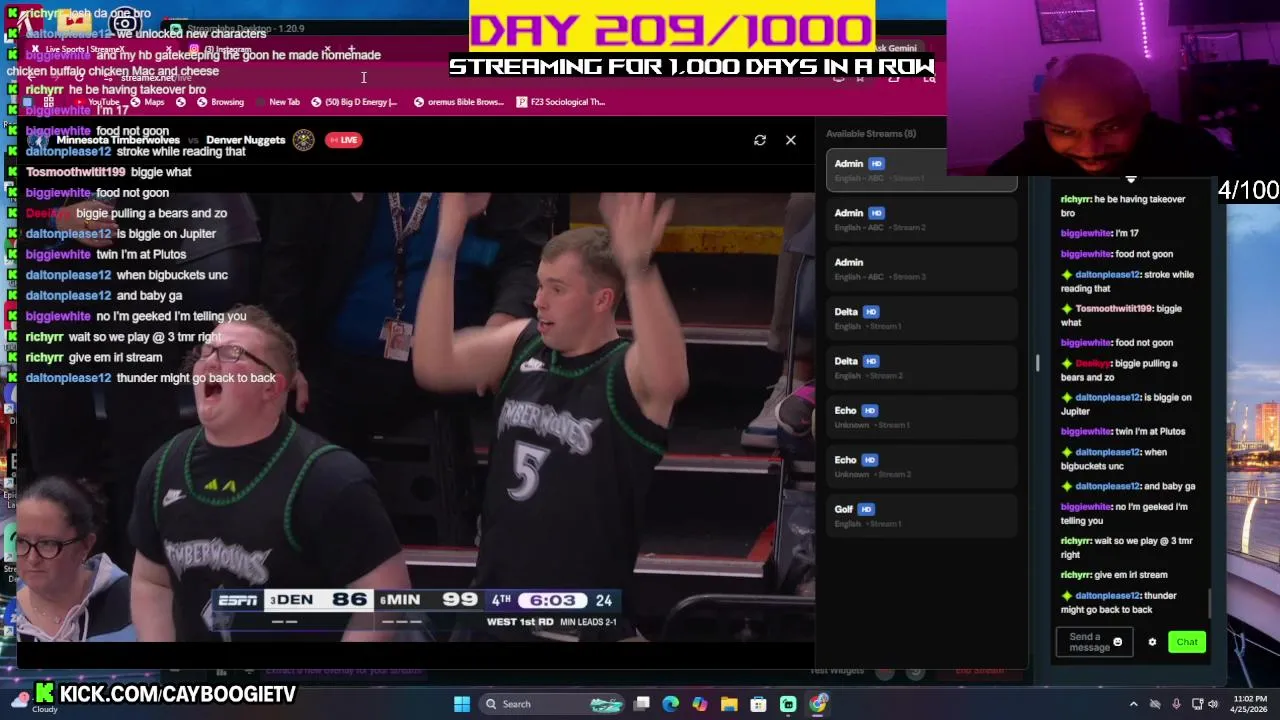The image size is (1280, 720).
Task: Click the green Chat send button
Action: click(x=1187, y=642)
